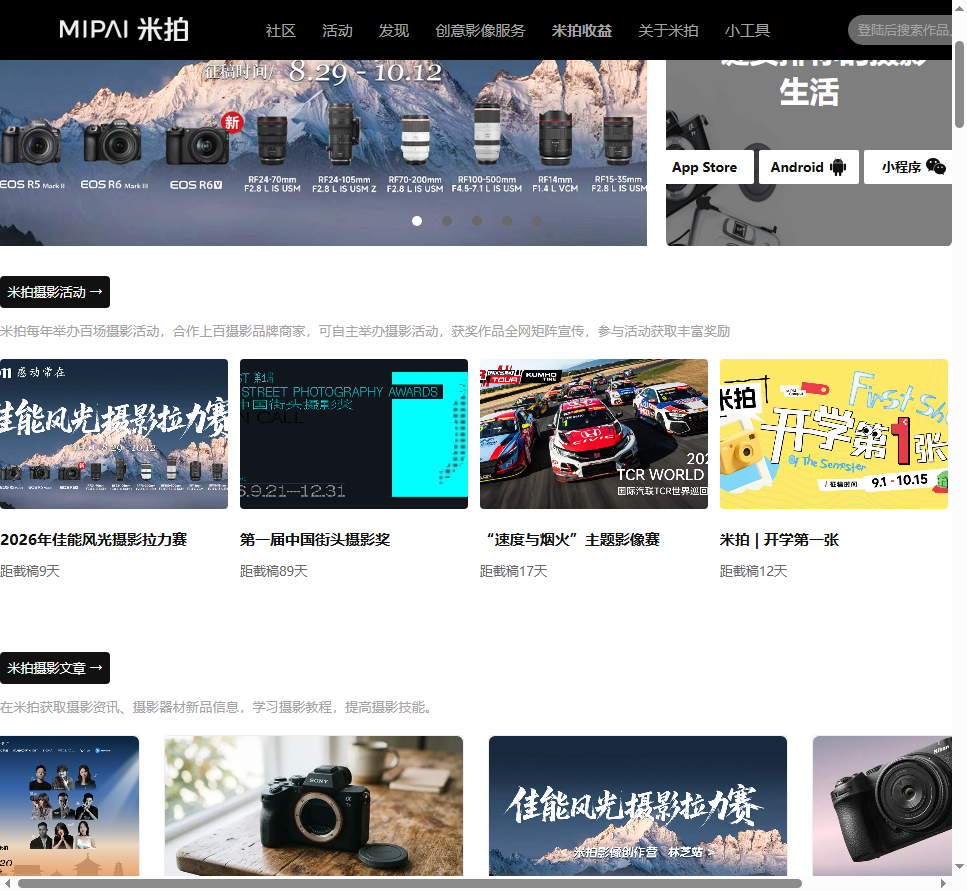Open the 活动 menu item
Image resolution: width=967 pixels, height=891 pixels.
pos(337,30)
